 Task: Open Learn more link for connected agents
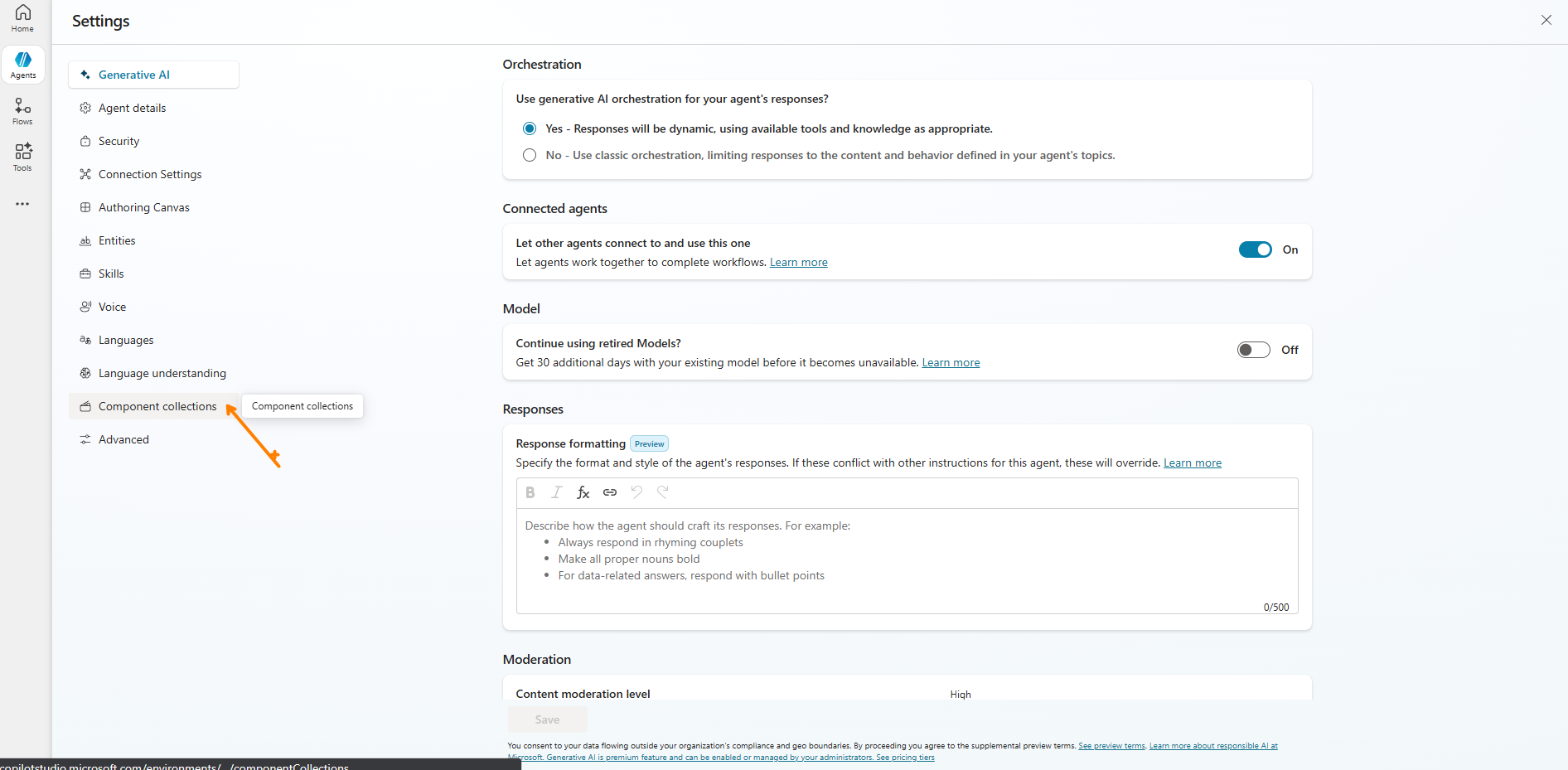pyautogui.click(x=799, y=263)
